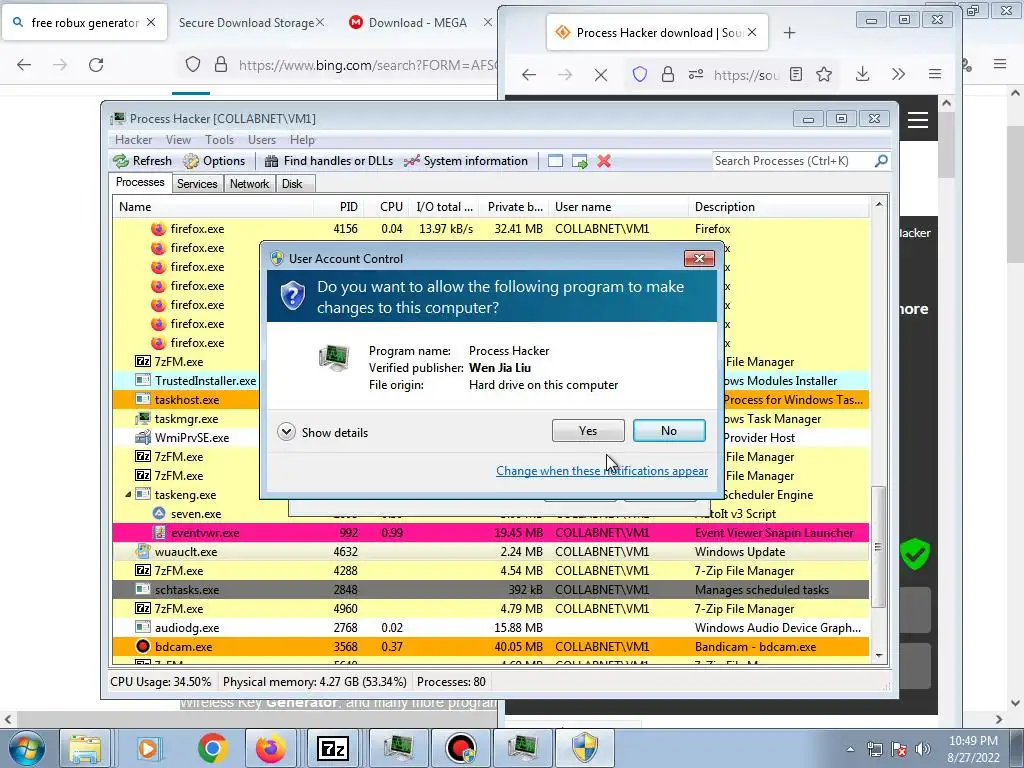
Task: Click the red X kill window icon
Action: [x=604, y=161]
